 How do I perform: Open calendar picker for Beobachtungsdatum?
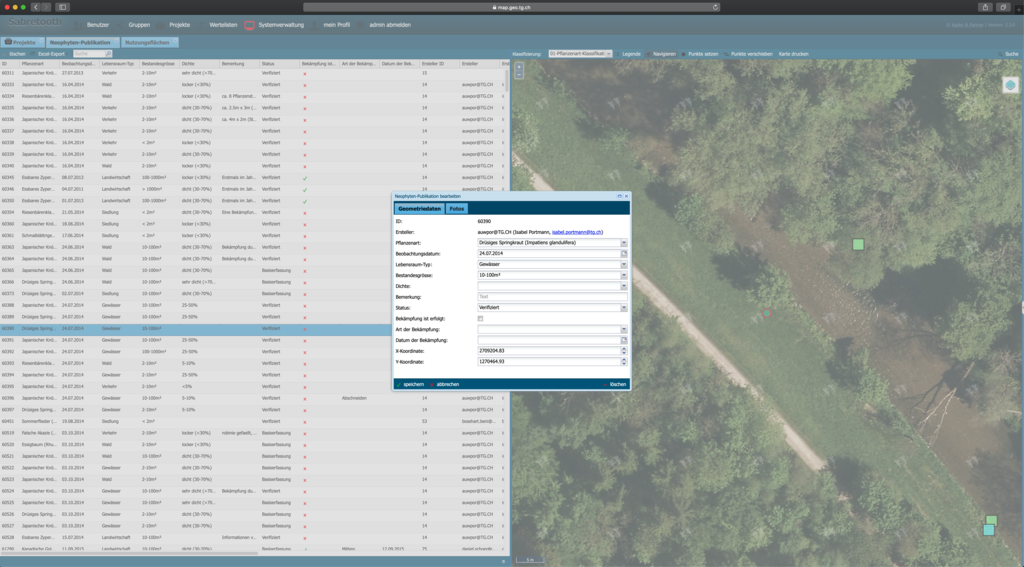pos(624,253)
